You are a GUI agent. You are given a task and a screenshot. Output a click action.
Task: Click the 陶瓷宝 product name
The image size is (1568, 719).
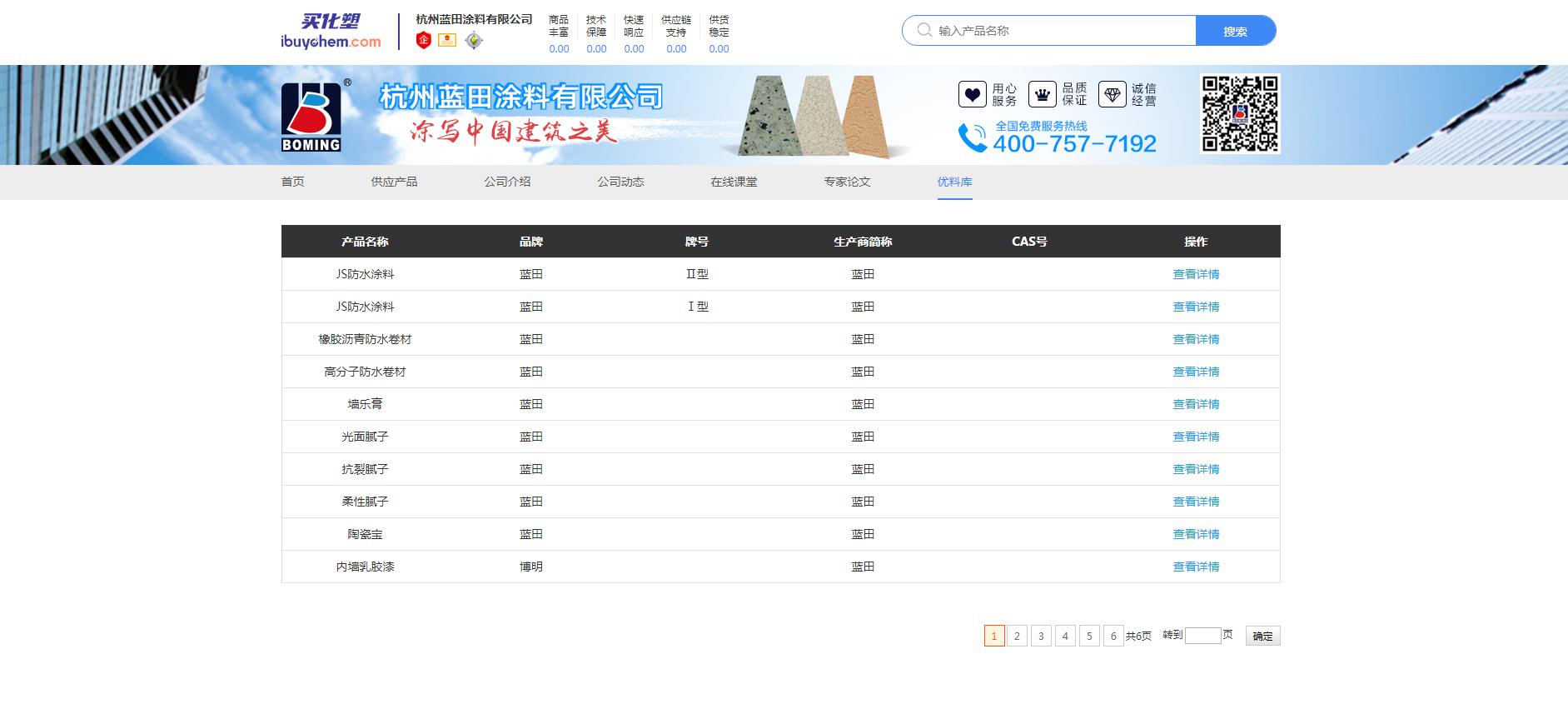pyautogui.click(x=365, y=534)
